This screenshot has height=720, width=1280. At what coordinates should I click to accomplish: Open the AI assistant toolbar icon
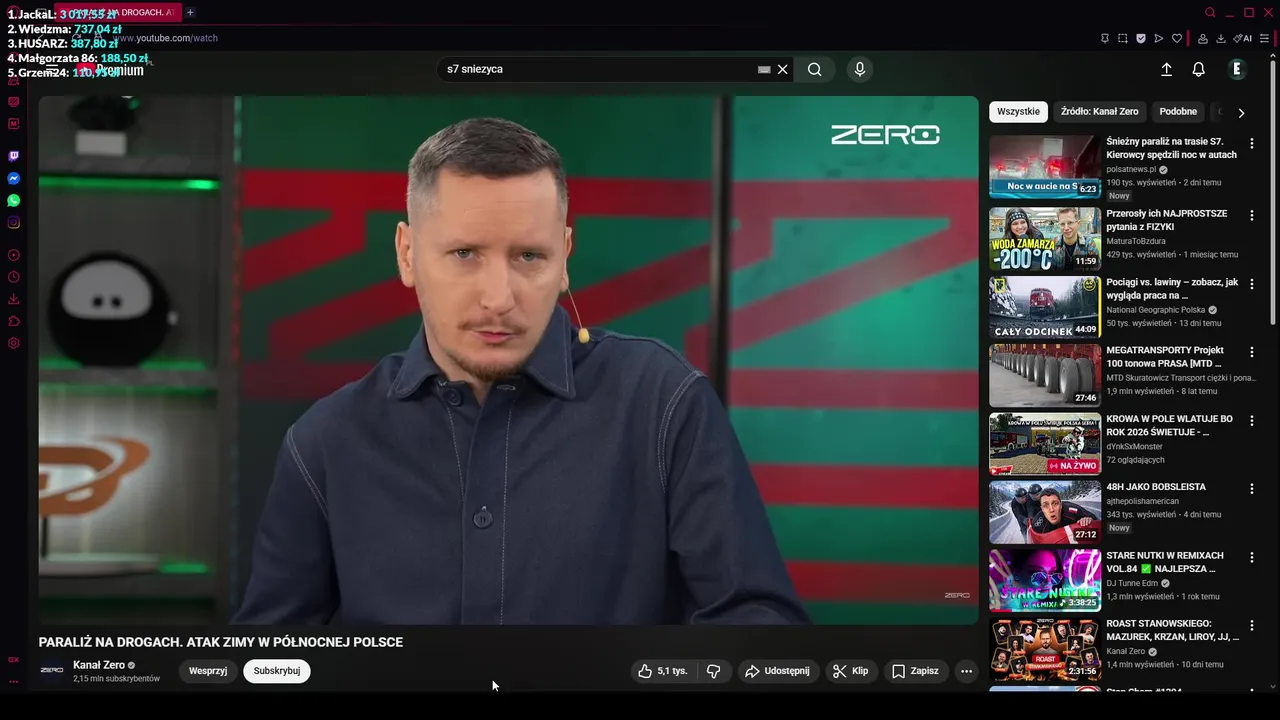pyautogui.click(x=1243, y=38)
